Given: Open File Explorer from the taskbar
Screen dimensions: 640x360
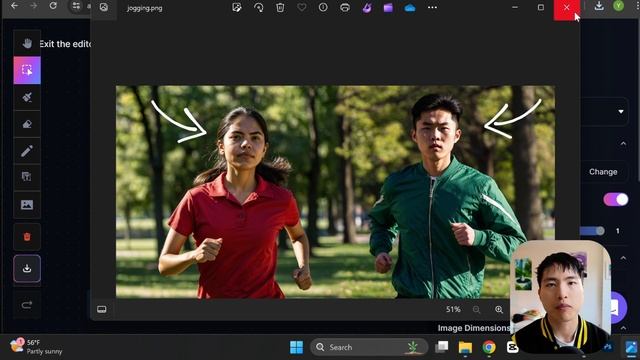Looking at the screenshot, I should 465,347.
